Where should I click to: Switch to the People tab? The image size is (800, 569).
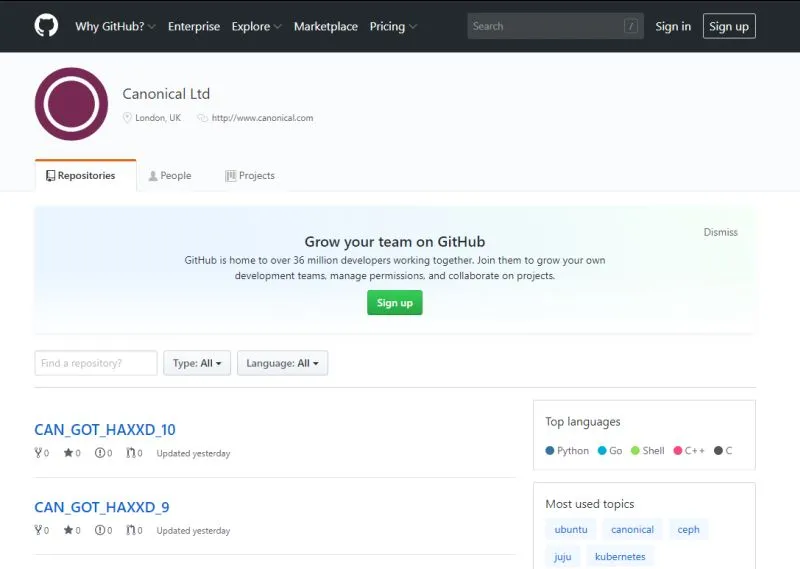coord(170,176)
